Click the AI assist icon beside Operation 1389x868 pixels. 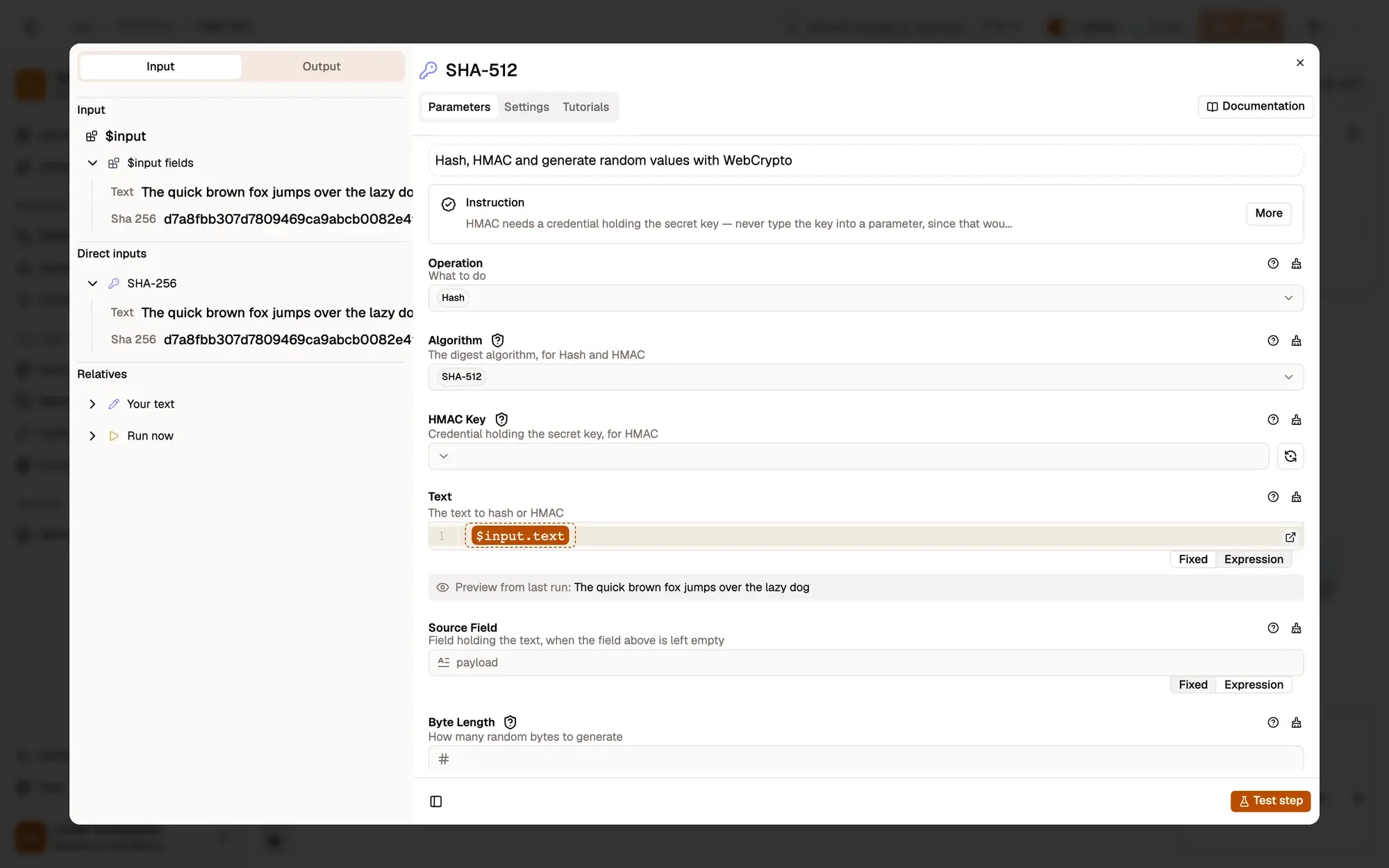click(1296, 263)
